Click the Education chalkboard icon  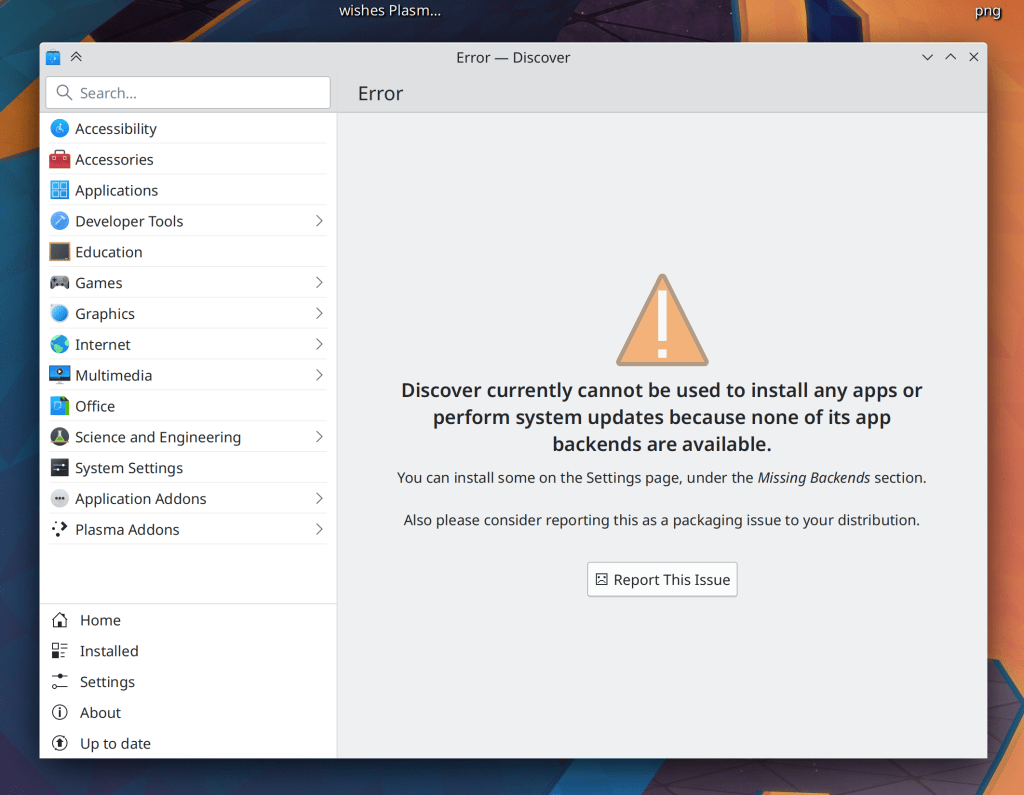[x=60, y=252]
